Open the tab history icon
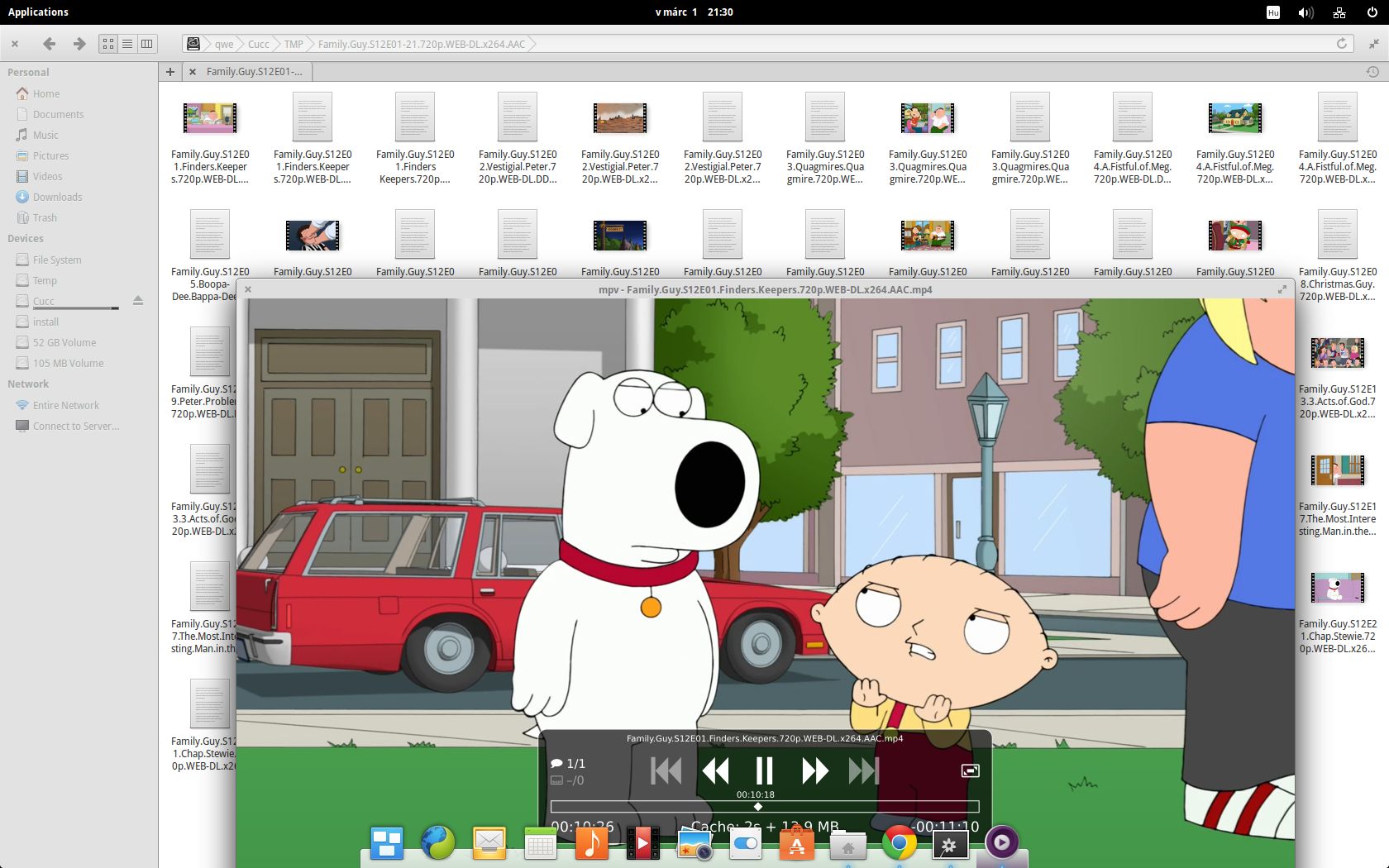 (1372, 72)
